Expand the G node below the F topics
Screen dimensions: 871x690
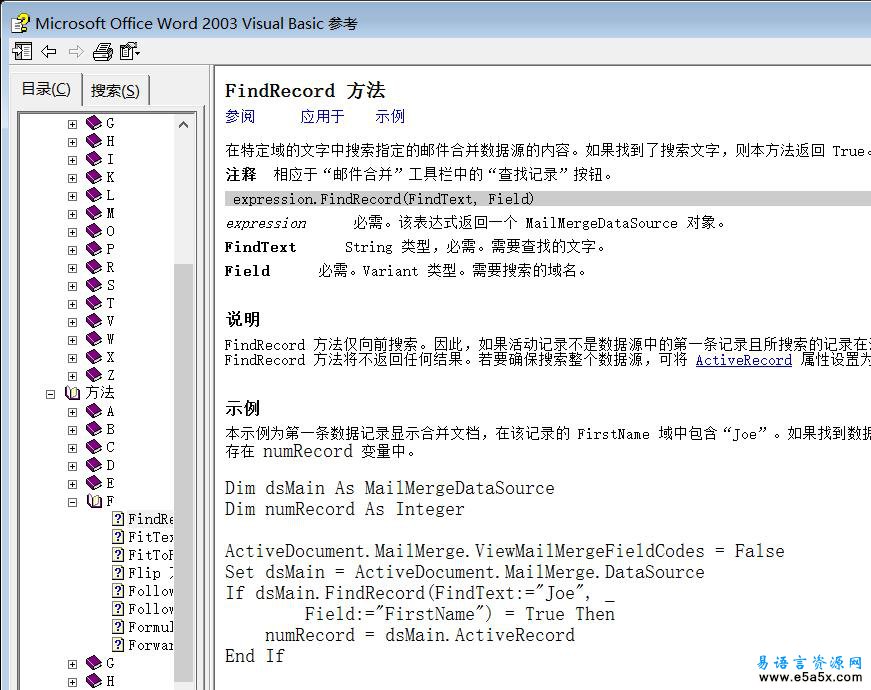pos(72,664)
